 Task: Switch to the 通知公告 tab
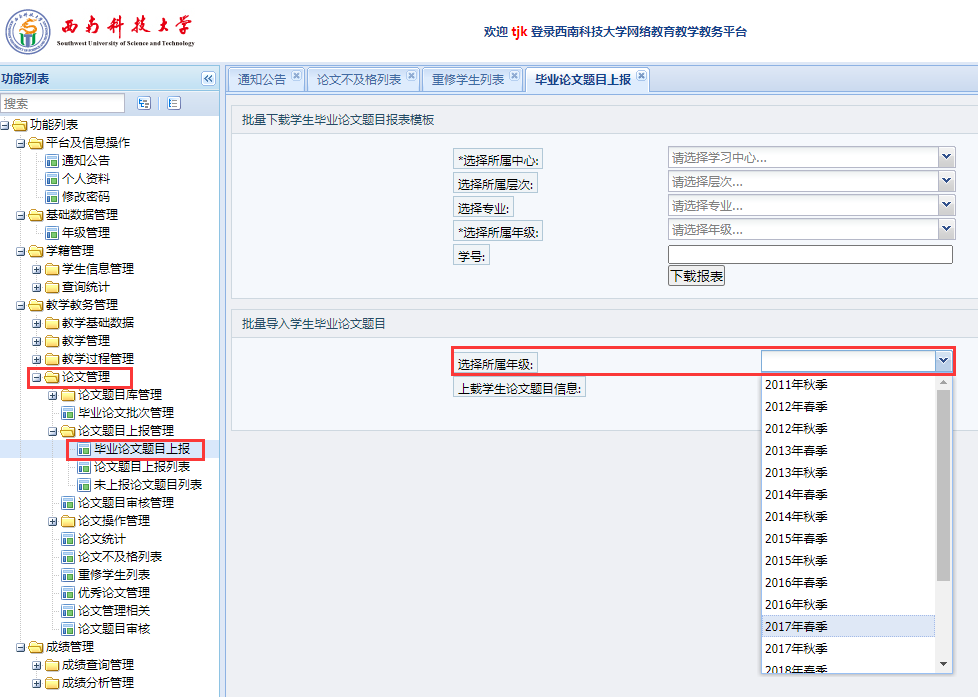click(262, 79)
